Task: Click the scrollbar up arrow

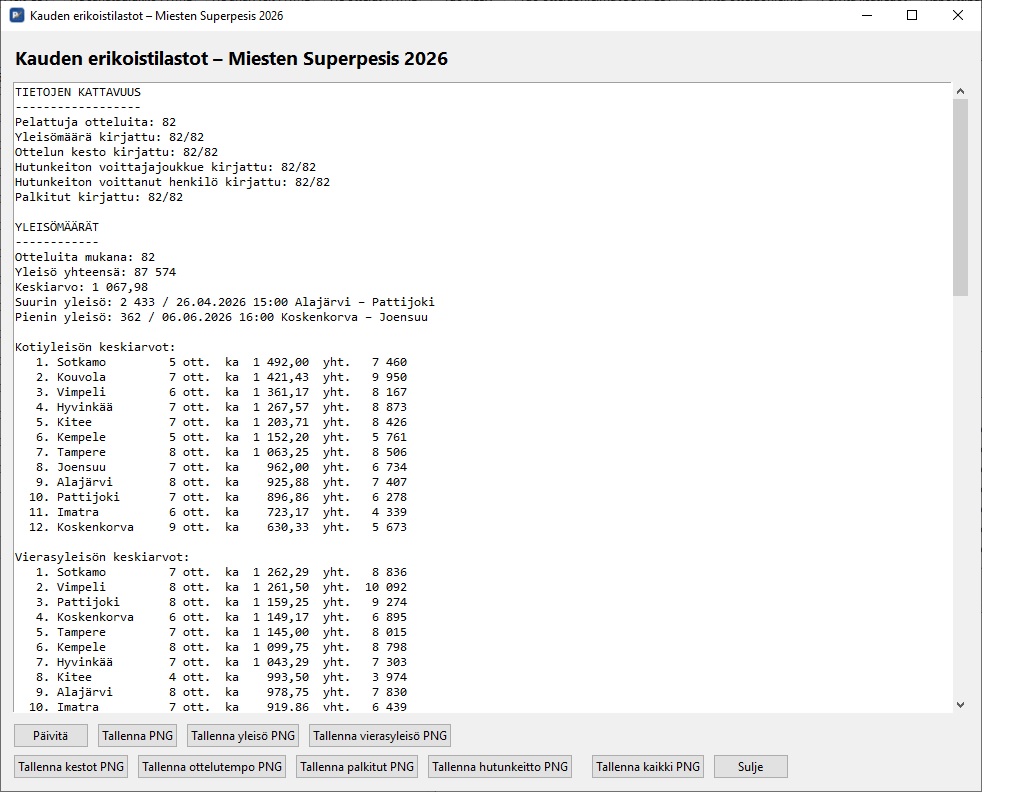Action: [x=960, y=91]
